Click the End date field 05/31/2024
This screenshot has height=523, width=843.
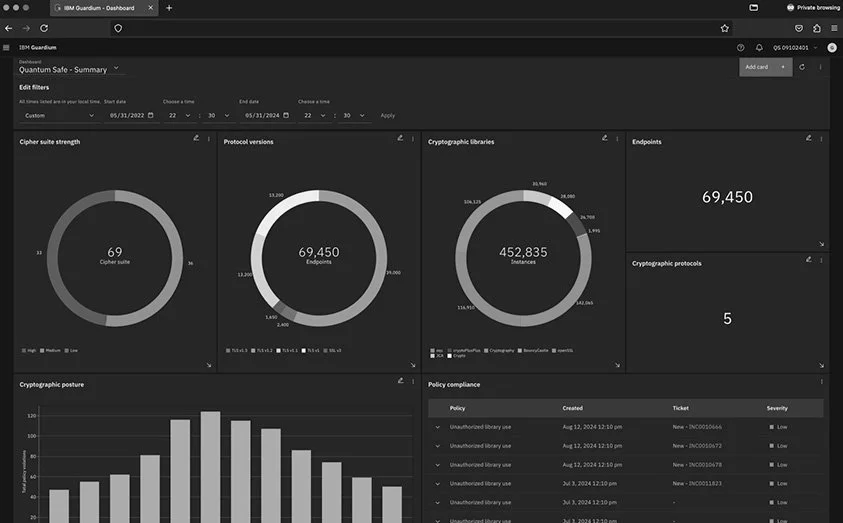267,116
